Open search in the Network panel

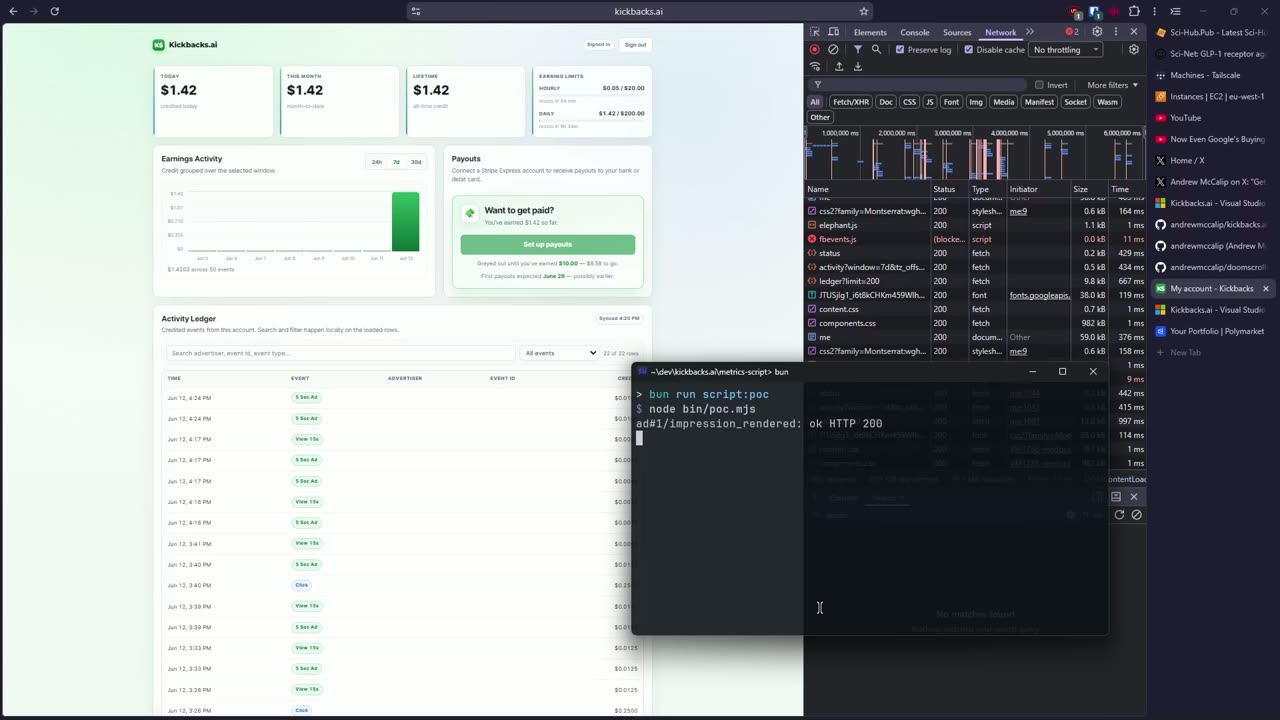click(x=876, y=50)
